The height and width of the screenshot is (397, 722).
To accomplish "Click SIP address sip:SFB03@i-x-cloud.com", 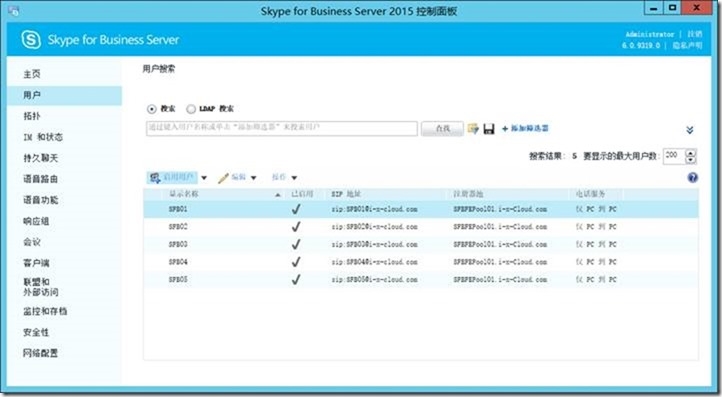I will click(x=374, y=244).
